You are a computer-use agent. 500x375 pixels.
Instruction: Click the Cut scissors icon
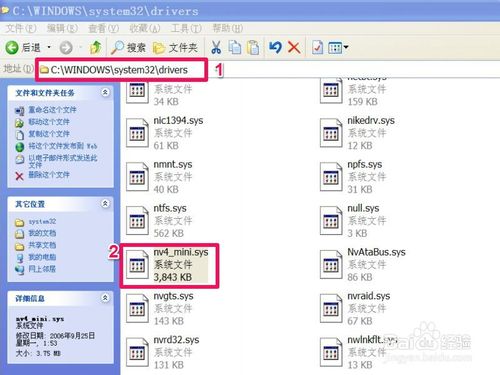pos(216,48)
